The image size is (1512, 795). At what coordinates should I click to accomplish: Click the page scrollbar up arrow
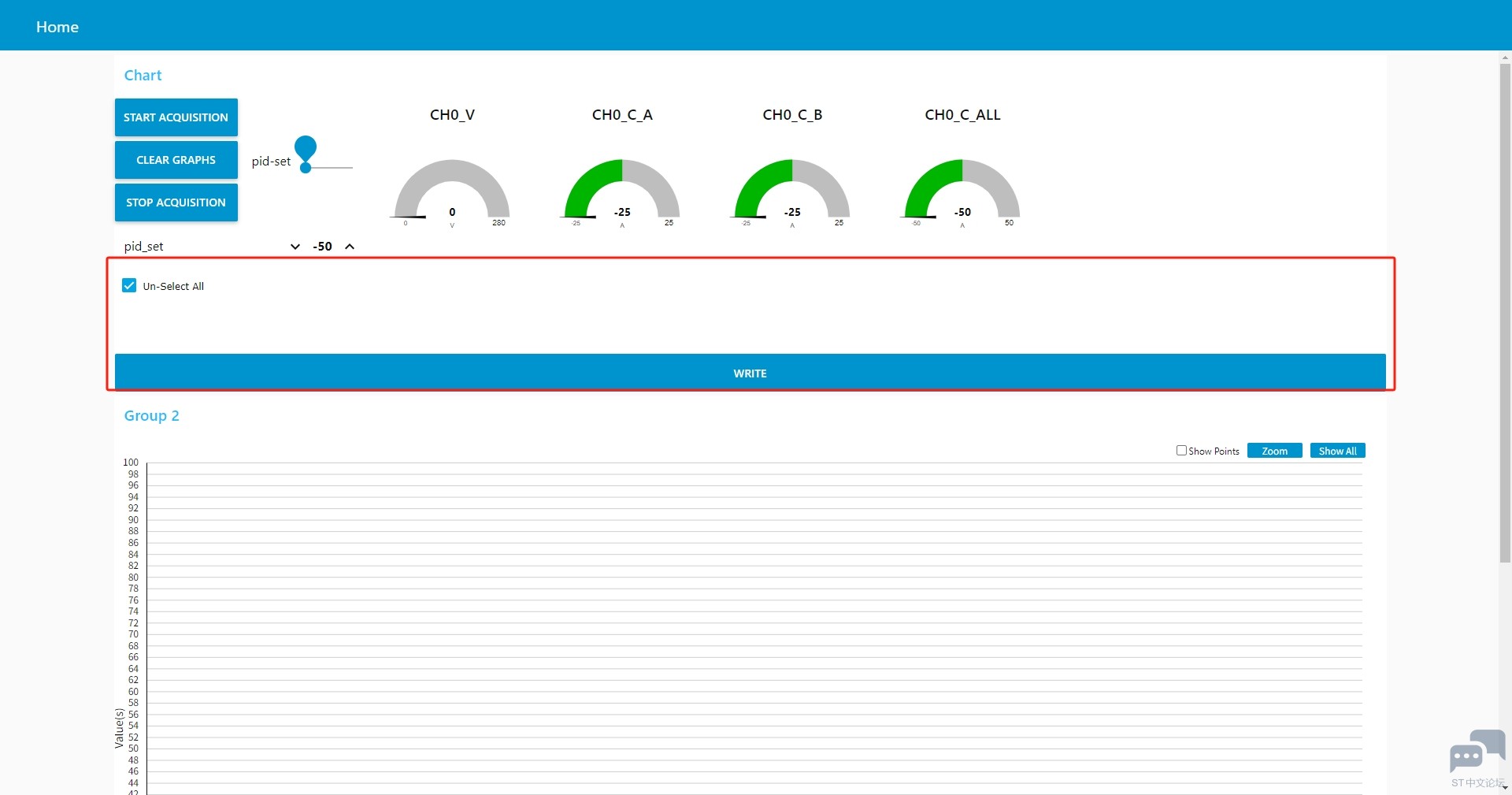coord(1505,58)
